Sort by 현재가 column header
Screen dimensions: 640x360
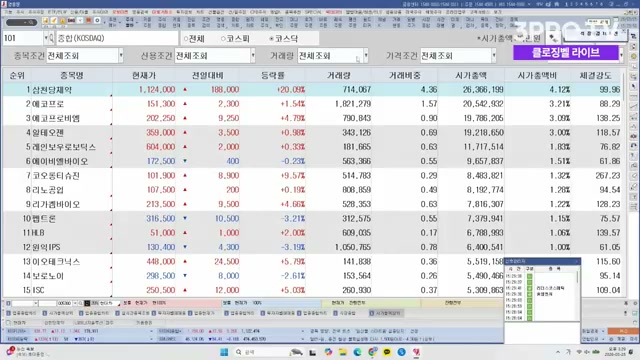[144, 76]
